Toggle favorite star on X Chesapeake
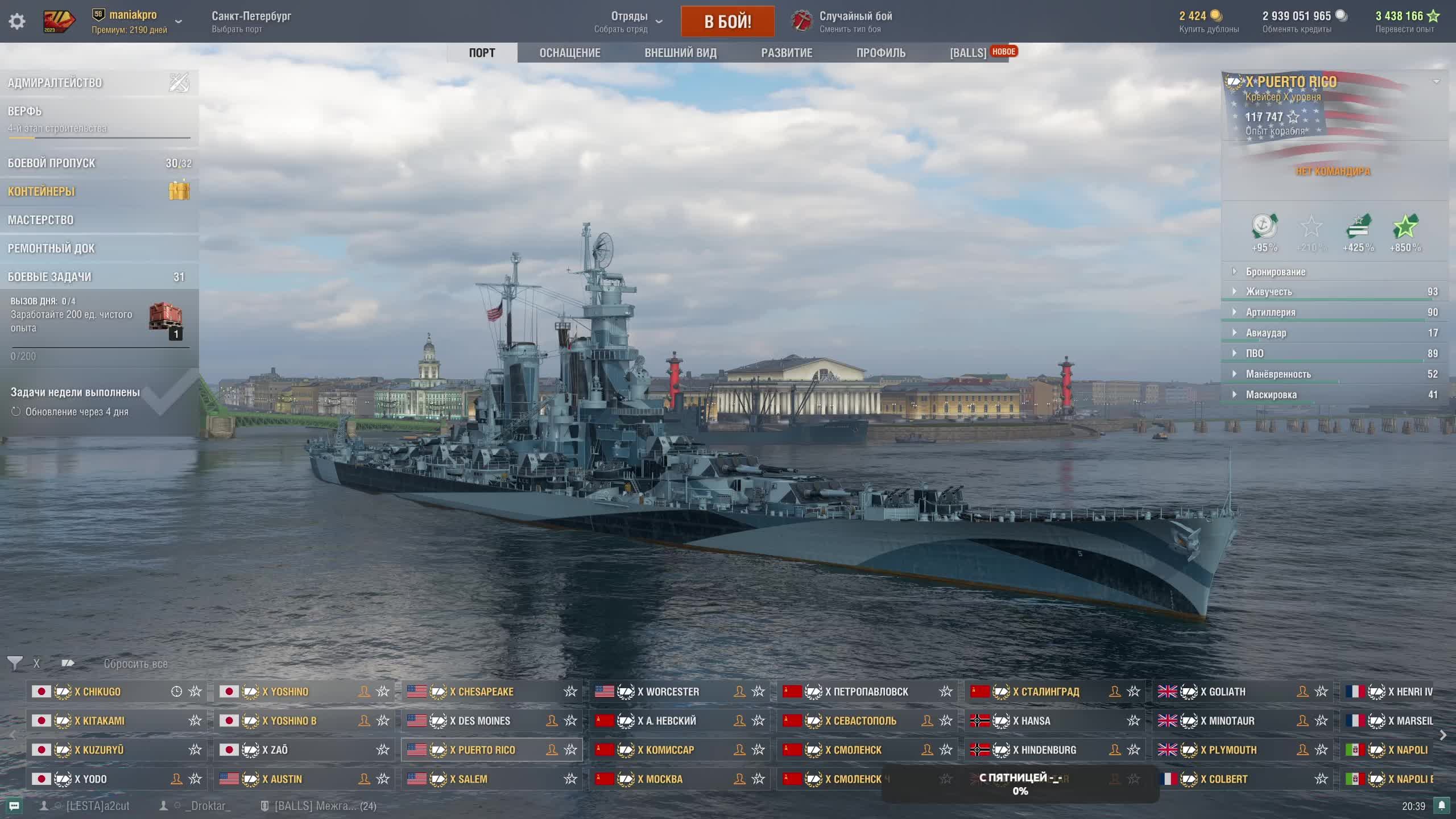This screenshot has width=1456, height=819. coord(570,692)
